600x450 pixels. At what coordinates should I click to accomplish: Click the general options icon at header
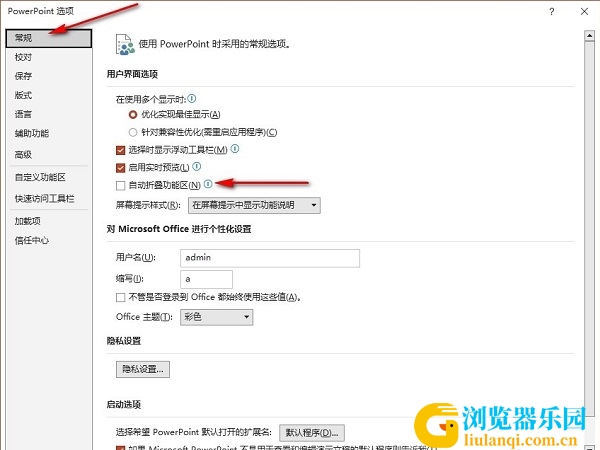click(125, 44)
